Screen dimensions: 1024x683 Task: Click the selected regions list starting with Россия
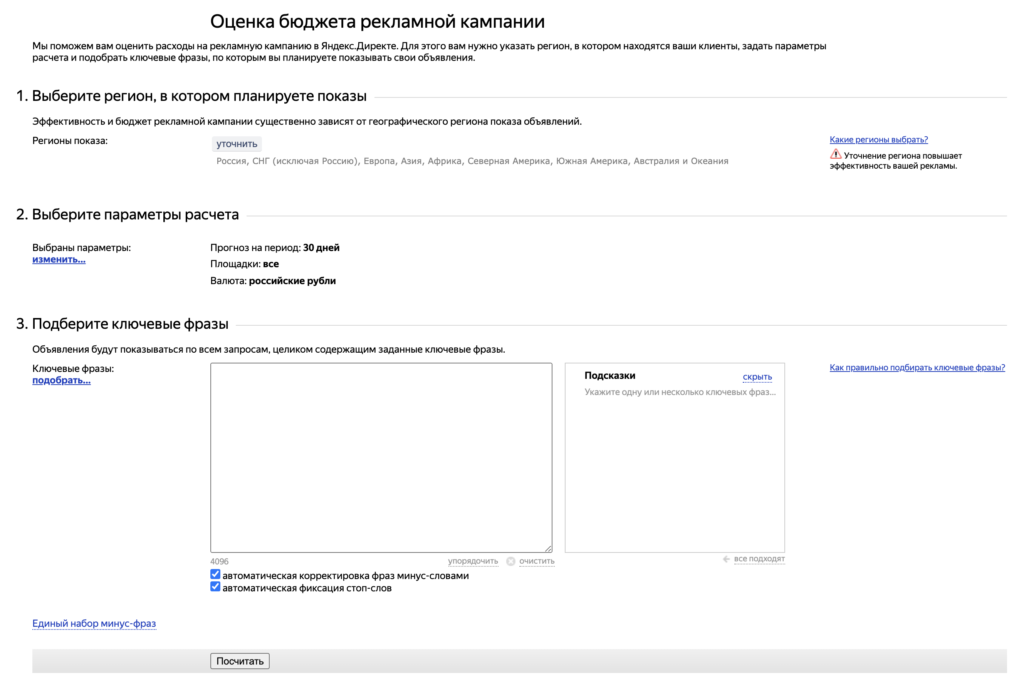click(x=472, y=161)
